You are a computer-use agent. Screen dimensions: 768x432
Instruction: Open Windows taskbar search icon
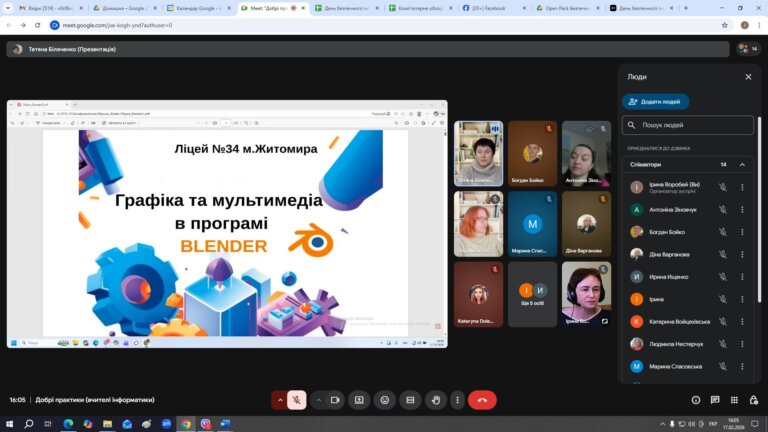[x=28, y=424]
